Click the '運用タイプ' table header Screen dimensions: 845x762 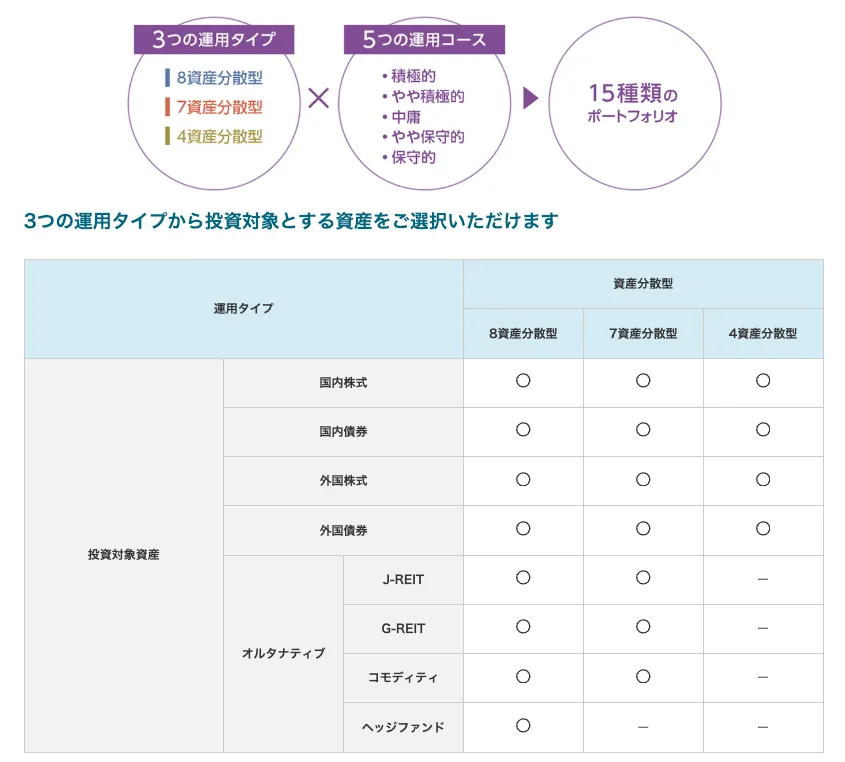pos(244,309)
